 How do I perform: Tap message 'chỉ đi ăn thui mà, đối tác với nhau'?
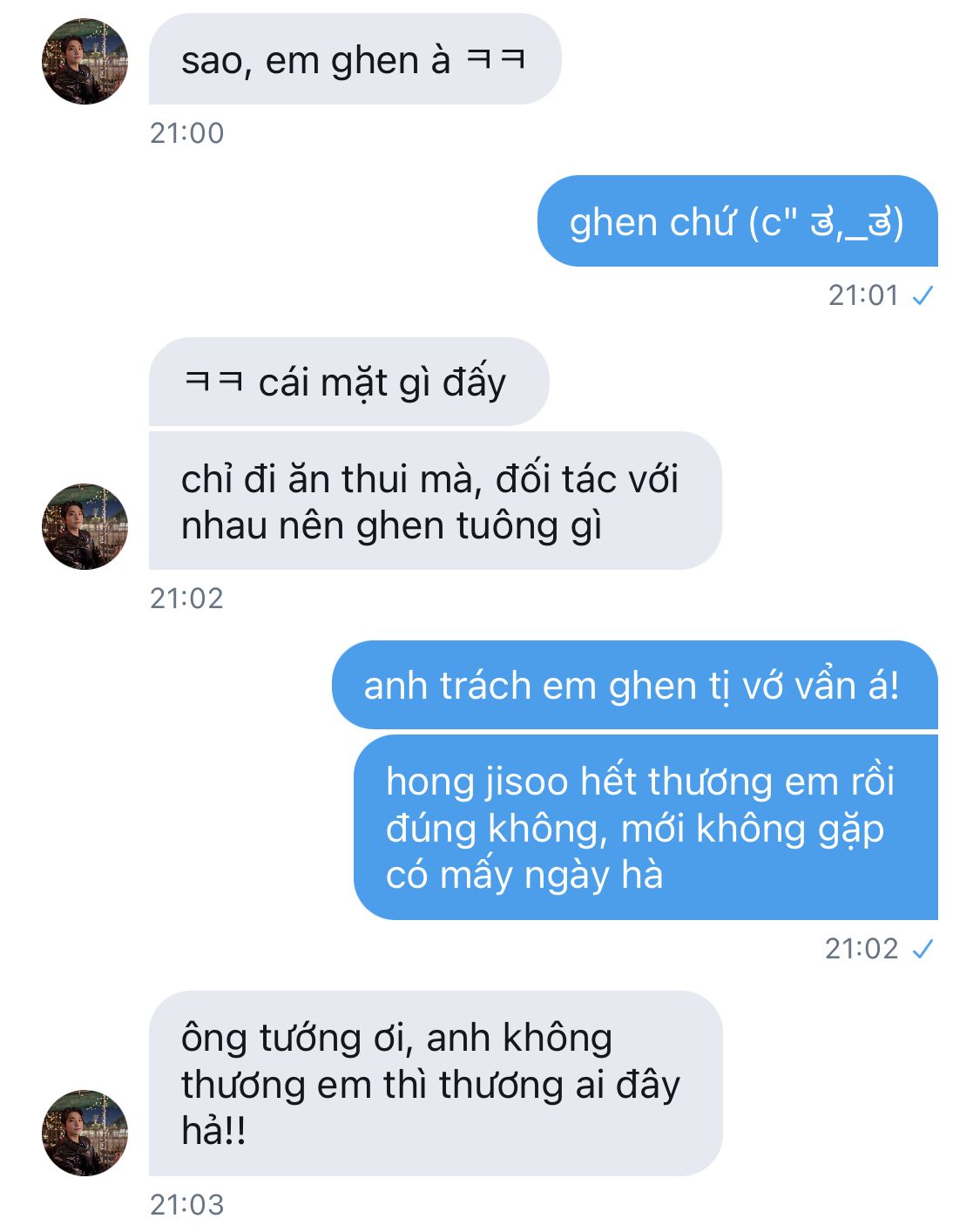[x=435, y=501]
